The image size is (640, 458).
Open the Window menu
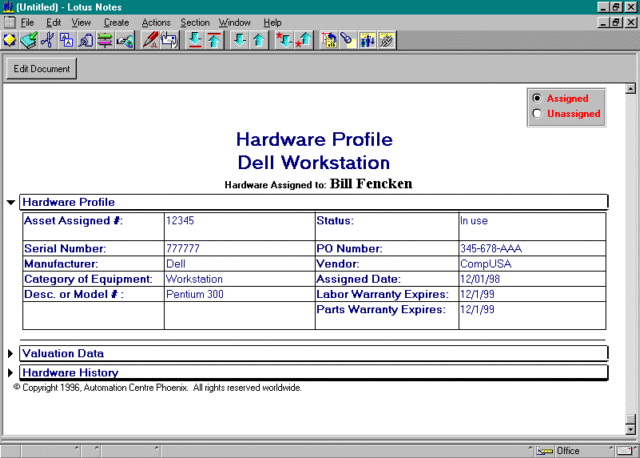click(235, 22)
